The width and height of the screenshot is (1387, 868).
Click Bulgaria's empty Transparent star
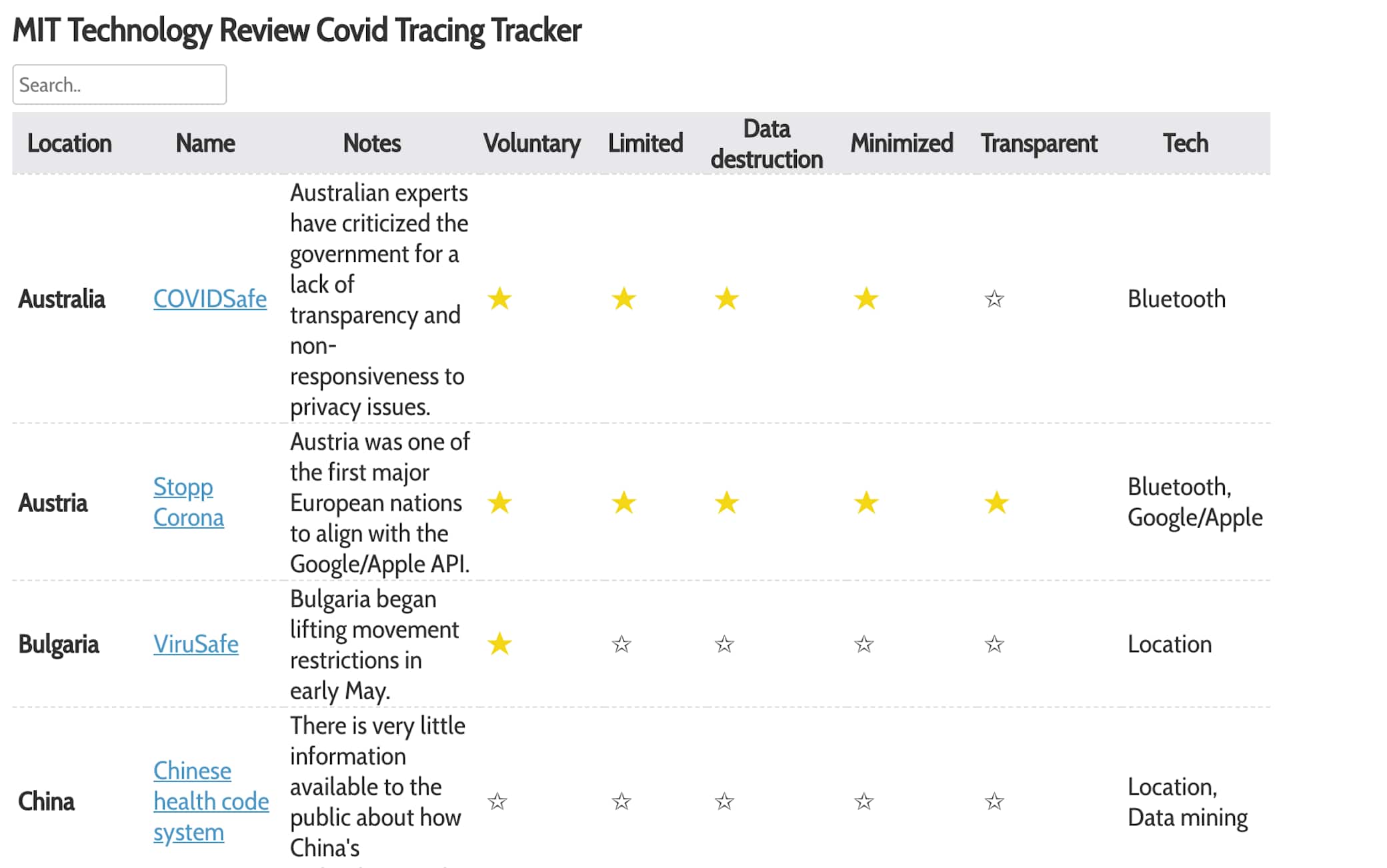tap(994, 644)
